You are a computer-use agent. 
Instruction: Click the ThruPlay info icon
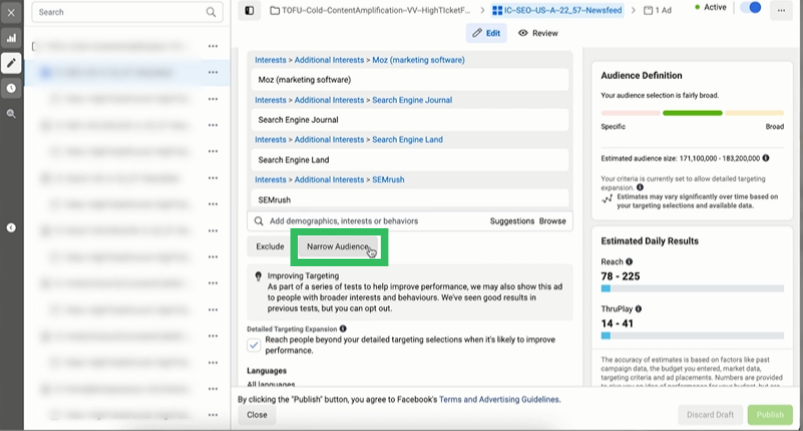638,309
